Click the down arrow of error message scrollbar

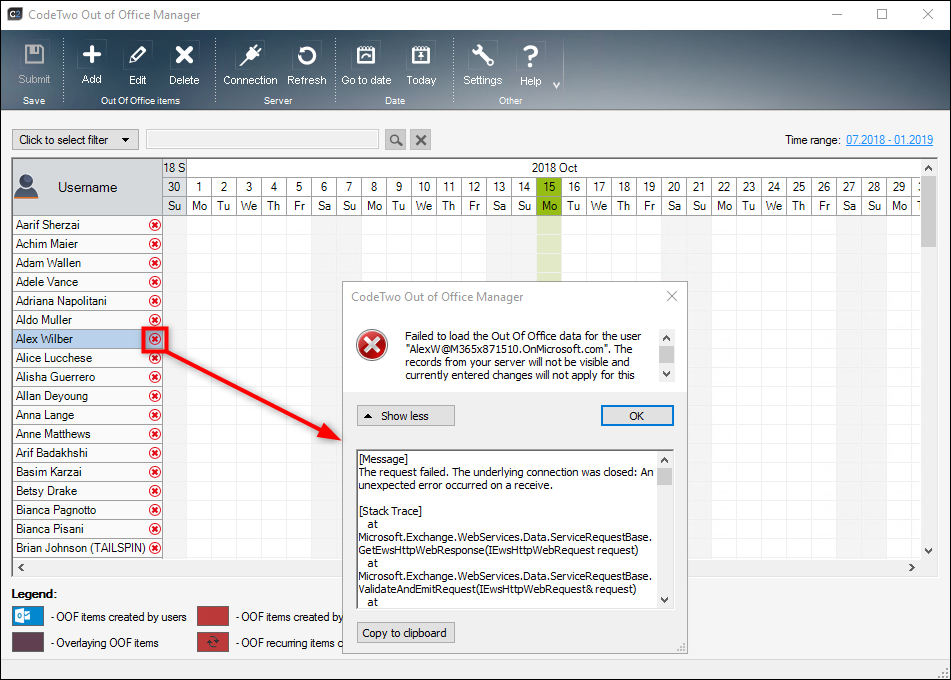(x=666, y=374)
